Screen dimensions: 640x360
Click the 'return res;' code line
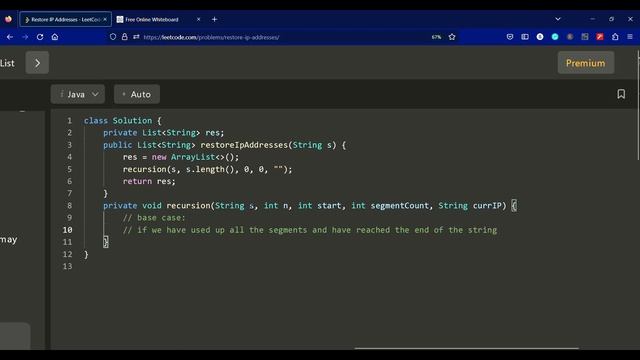149,181
